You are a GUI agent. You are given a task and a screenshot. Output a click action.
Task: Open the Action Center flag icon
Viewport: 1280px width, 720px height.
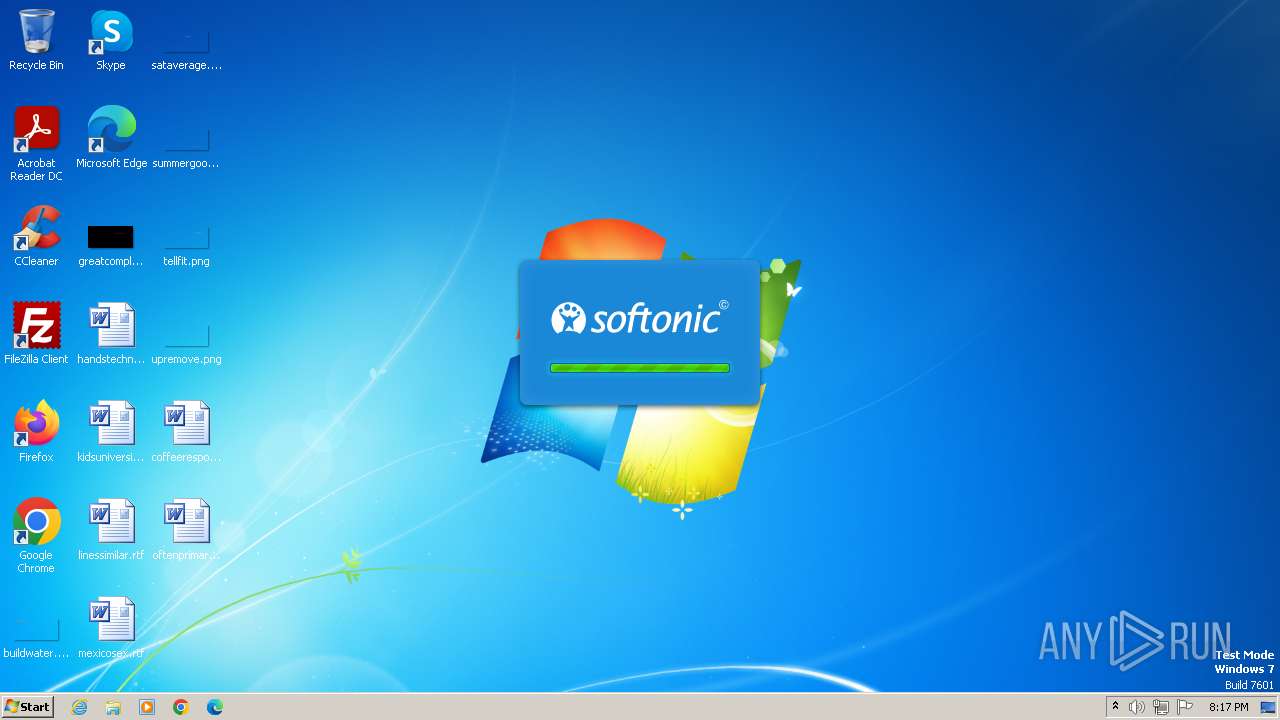[1185, 707]
